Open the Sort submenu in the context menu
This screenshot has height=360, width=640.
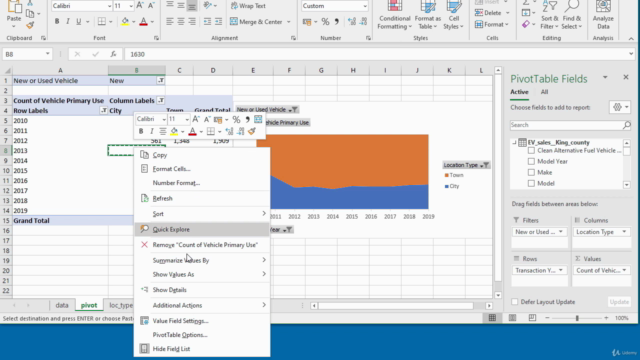coord(202,214)
